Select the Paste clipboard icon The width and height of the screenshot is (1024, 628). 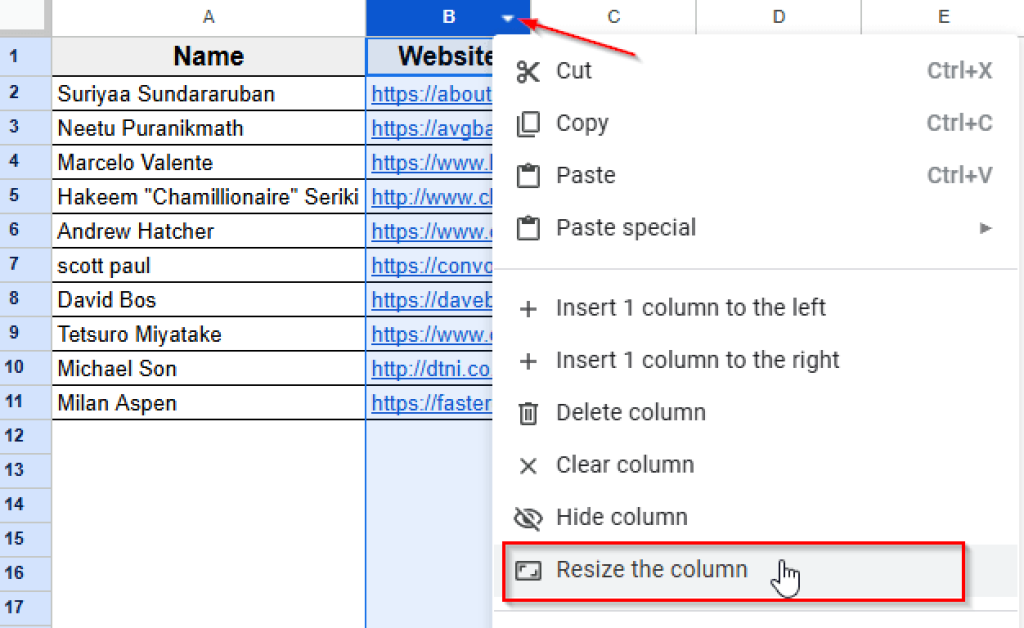click(x=528, y=175)
